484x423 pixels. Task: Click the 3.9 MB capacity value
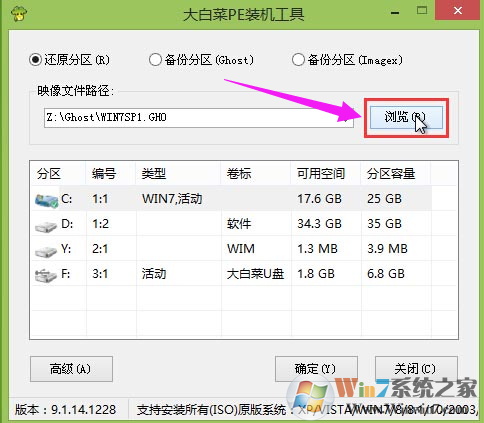click(x=387, y=249)
